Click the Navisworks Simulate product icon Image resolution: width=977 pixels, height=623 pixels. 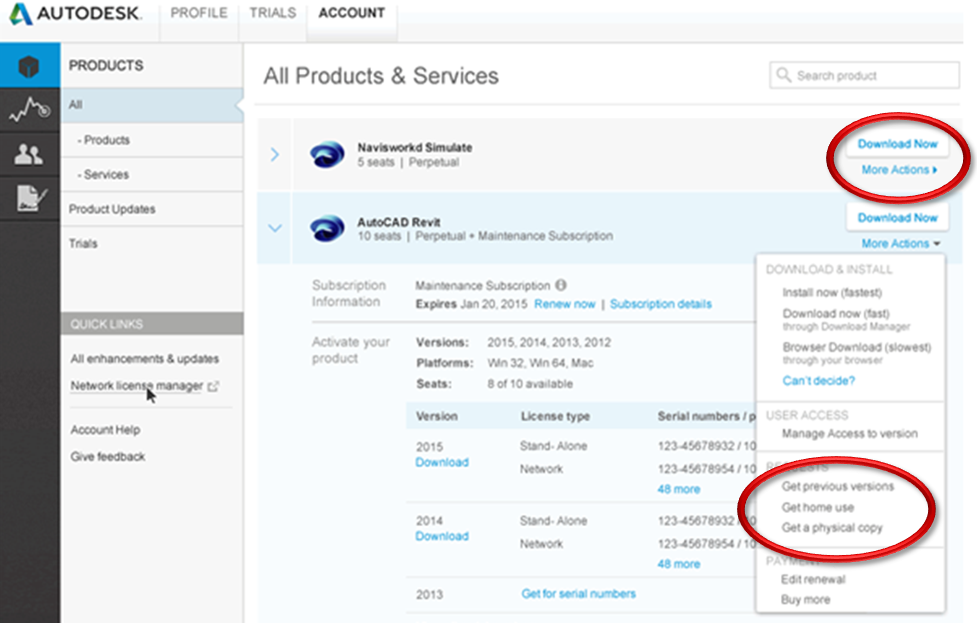[x=327, y=155]
